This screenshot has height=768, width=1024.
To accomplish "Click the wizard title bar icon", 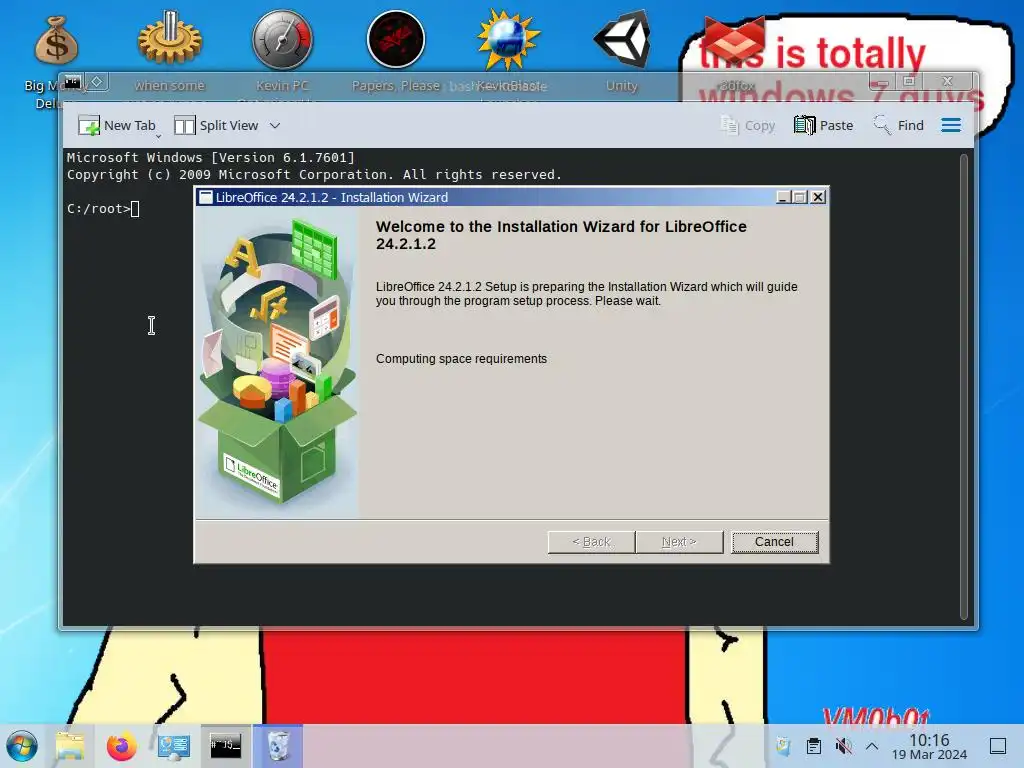I will (x=206, y=197).
